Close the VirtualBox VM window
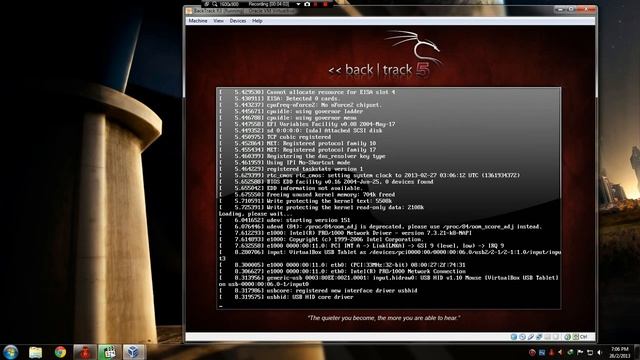This screenshot has height=360, width=640. [x=586, y=9]
